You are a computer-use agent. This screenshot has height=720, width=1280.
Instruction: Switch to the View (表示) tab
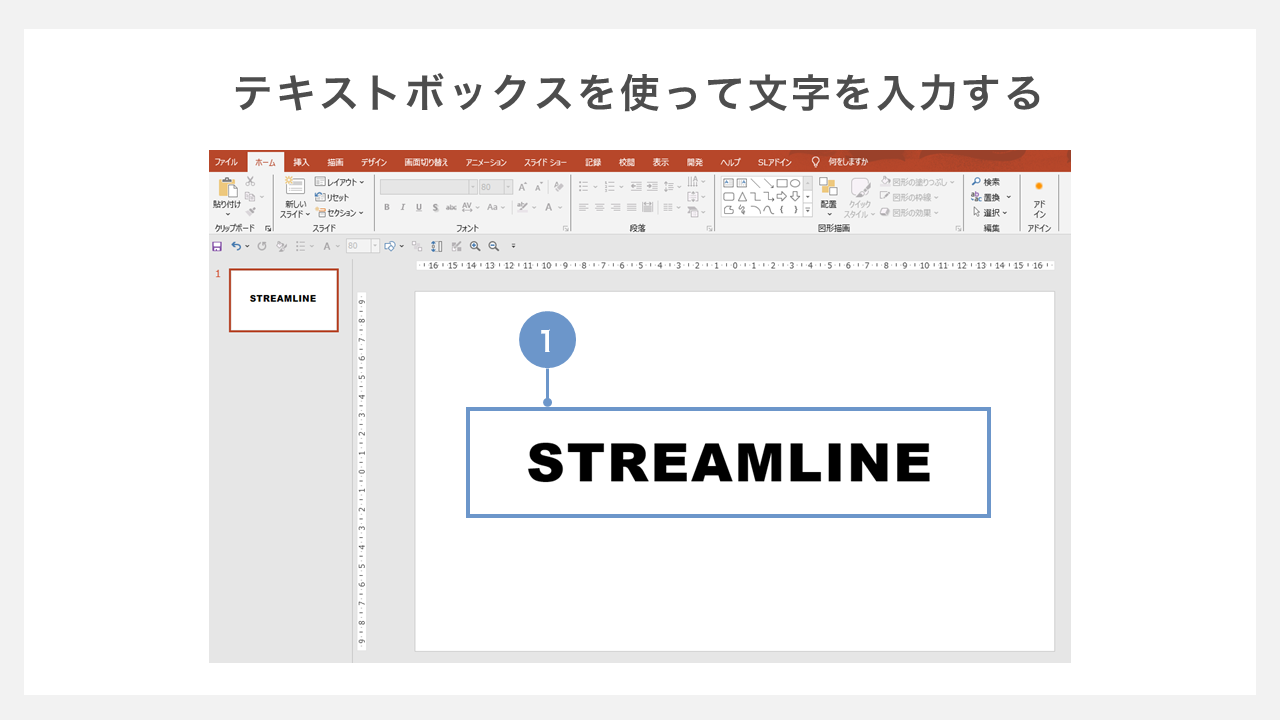[x=660, y=162]
